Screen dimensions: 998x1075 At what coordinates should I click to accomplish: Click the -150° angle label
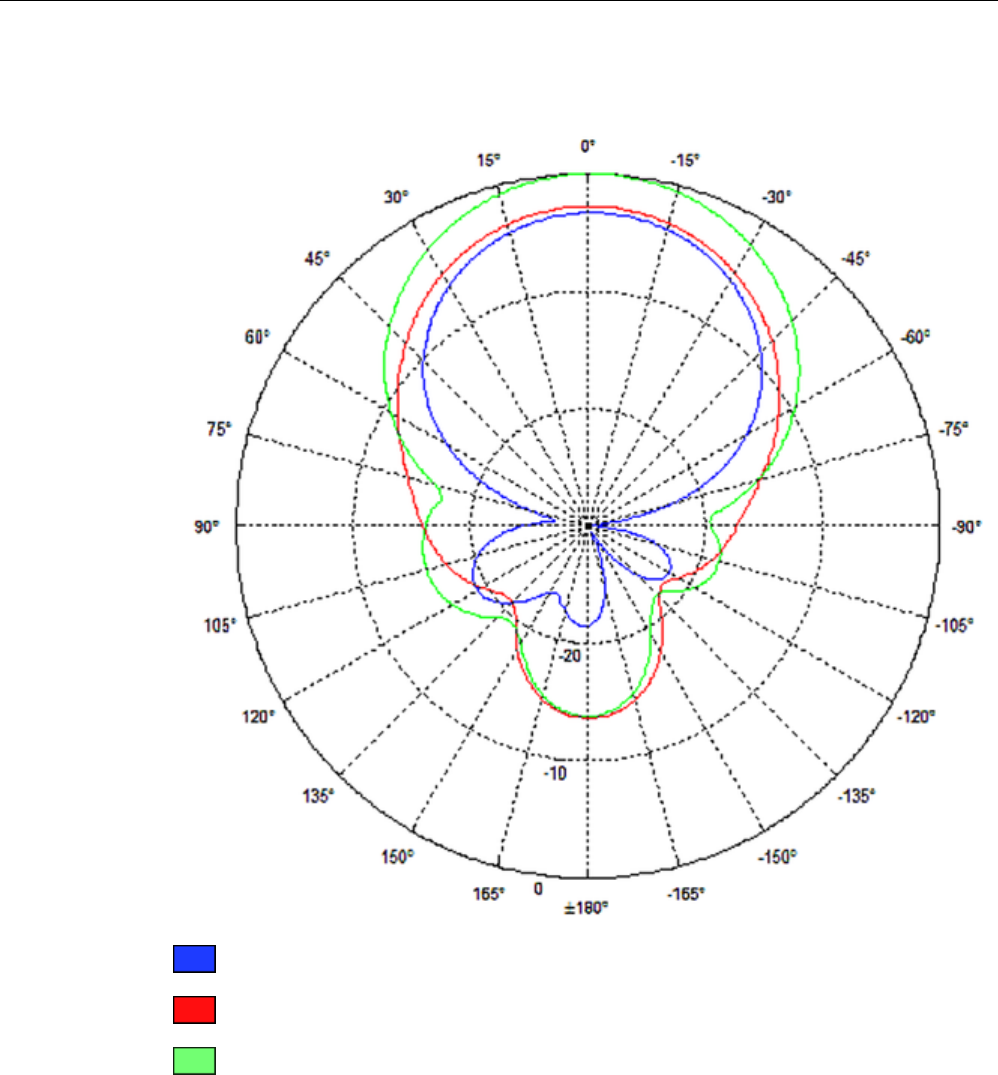pos(777,857)
